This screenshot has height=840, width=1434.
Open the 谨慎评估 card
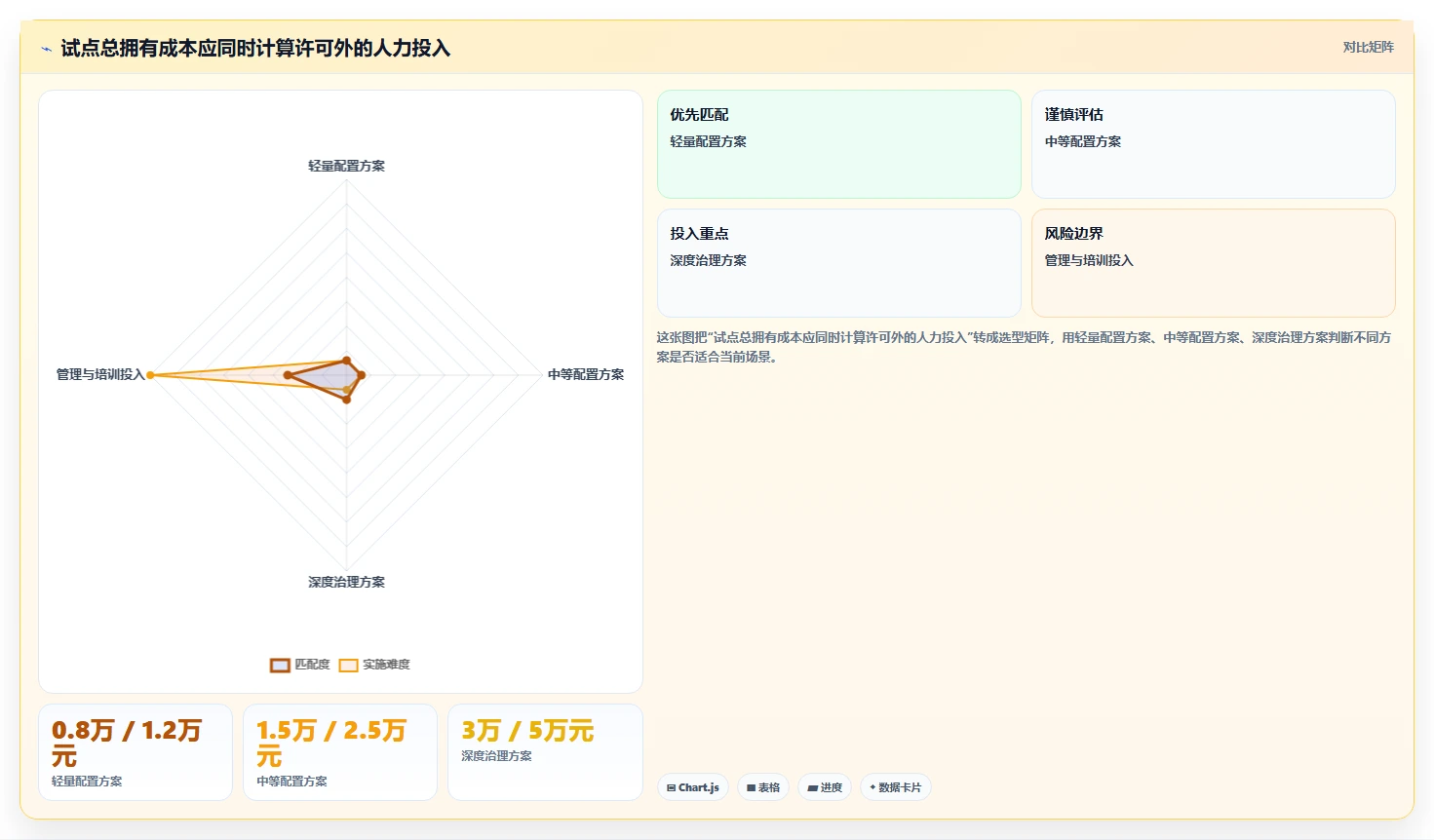(1213, 144)
